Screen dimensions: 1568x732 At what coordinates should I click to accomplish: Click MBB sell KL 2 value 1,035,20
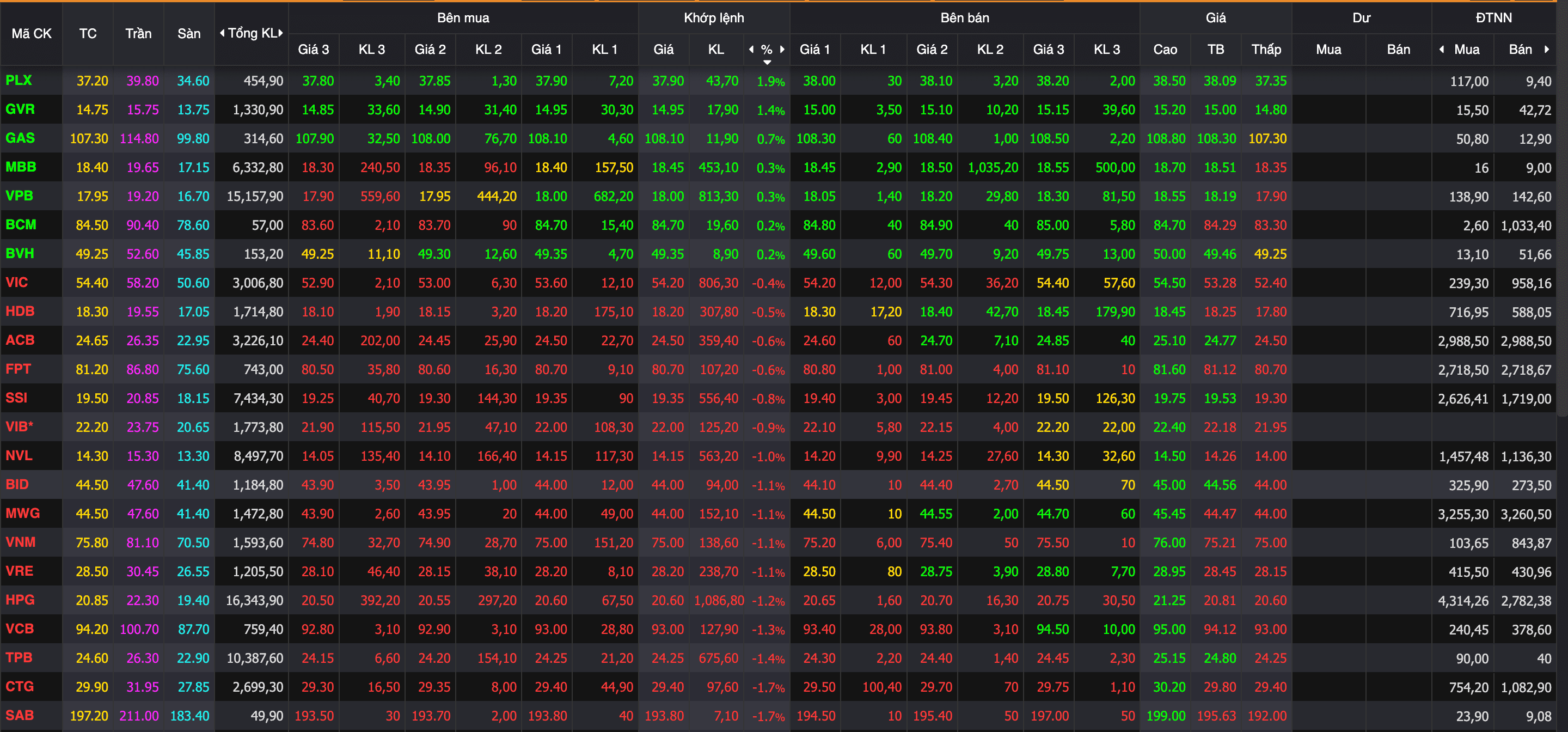(x=993, y=167)
